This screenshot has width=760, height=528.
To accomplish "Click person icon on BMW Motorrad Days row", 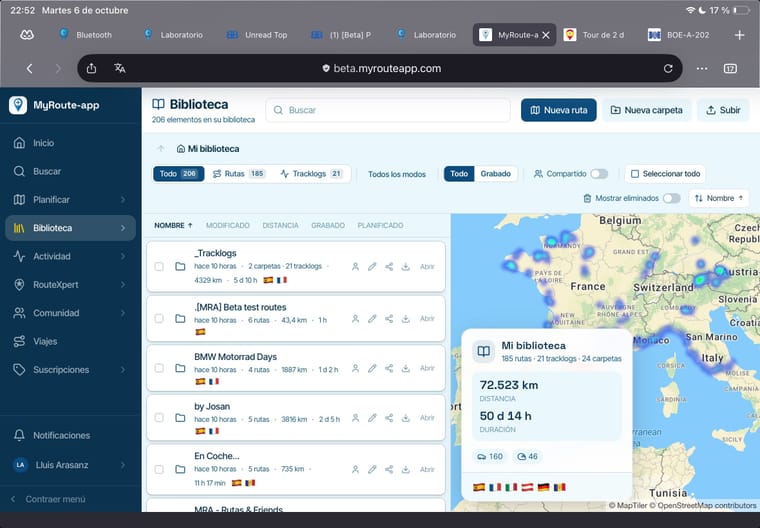I will coord(355,368).
